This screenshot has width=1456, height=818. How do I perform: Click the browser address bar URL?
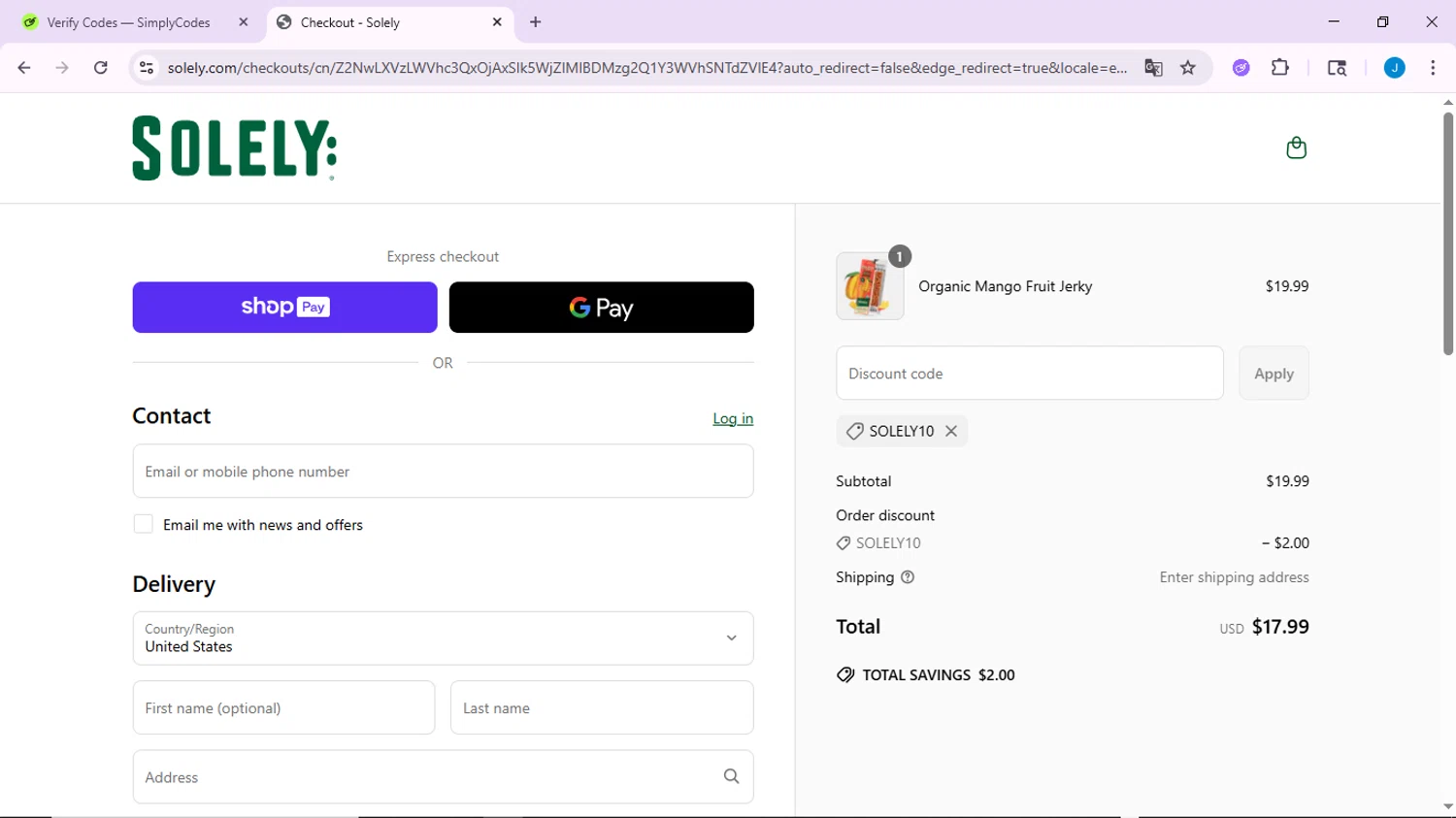646,68
